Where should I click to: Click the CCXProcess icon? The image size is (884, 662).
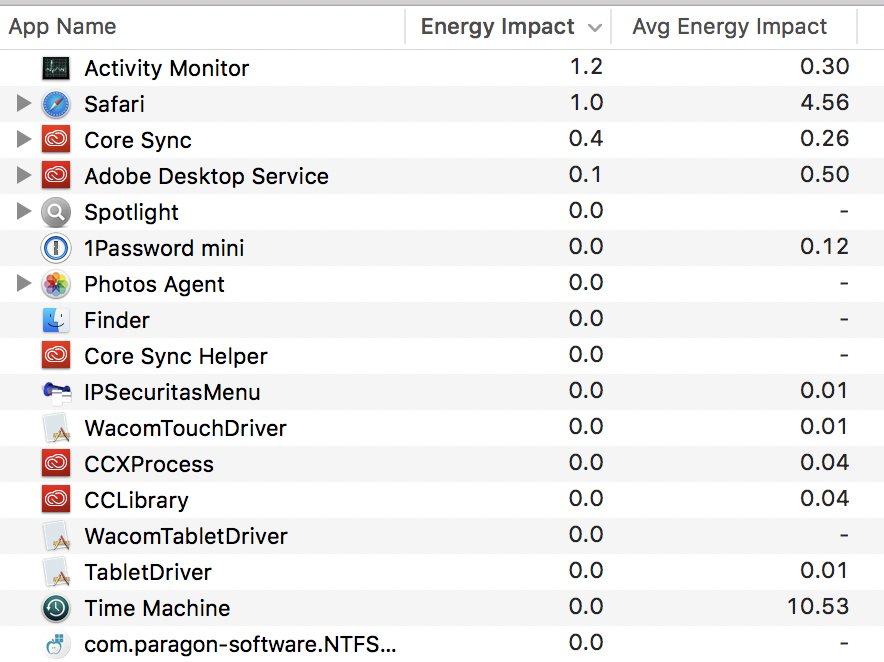(56, 464)
